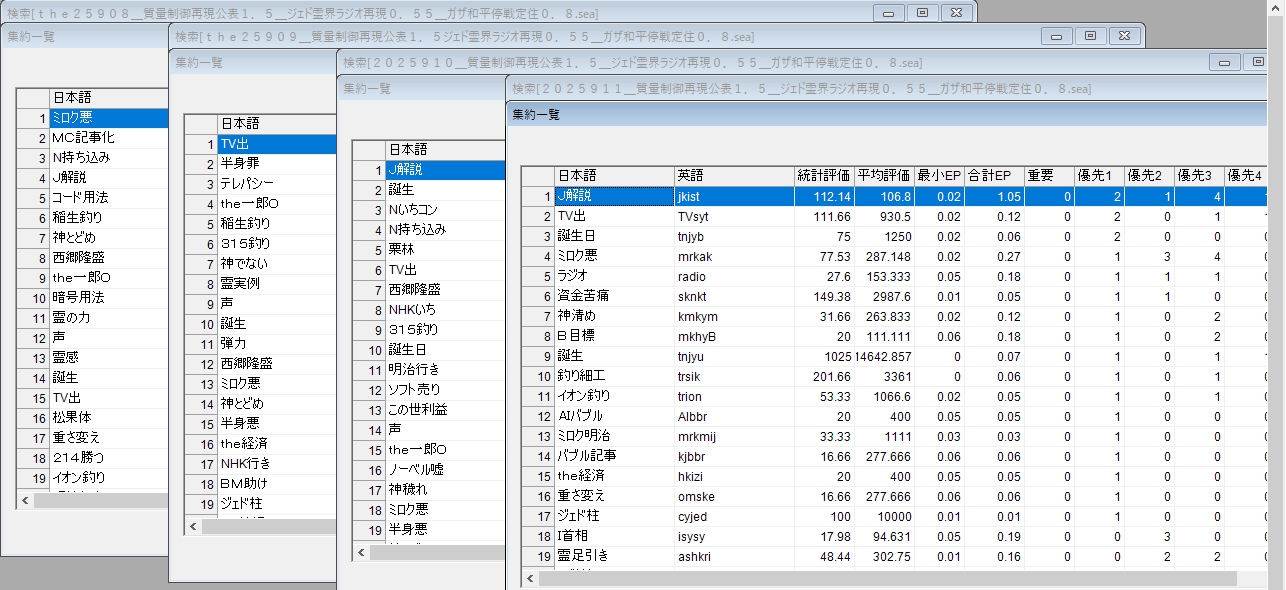Image resolution: width=1286 pixels, height=590 pixels.
Task: Click the 優先1 column header
Action: (1099, 175)
